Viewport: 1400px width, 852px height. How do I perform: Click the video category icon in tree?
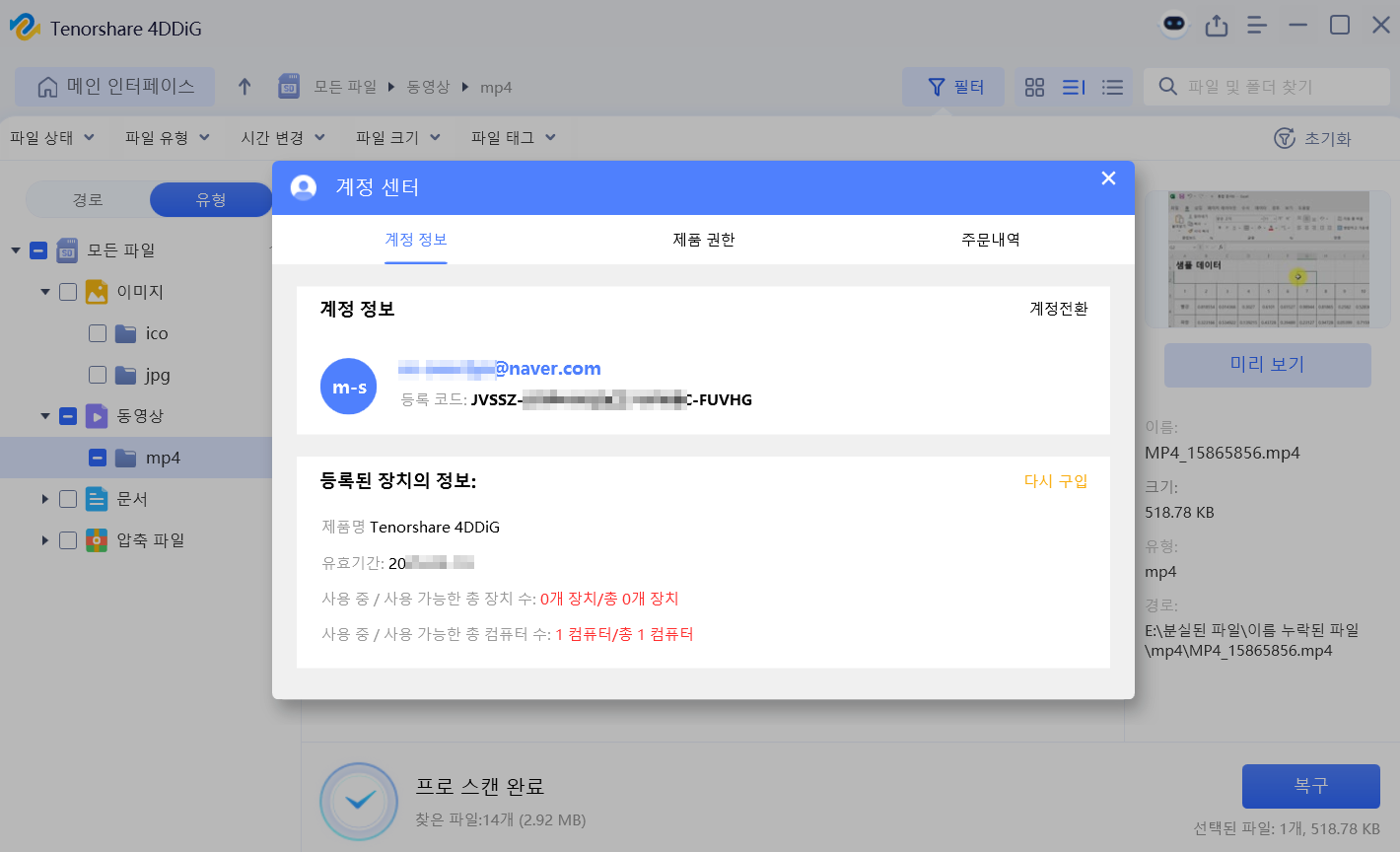(97, 416)
